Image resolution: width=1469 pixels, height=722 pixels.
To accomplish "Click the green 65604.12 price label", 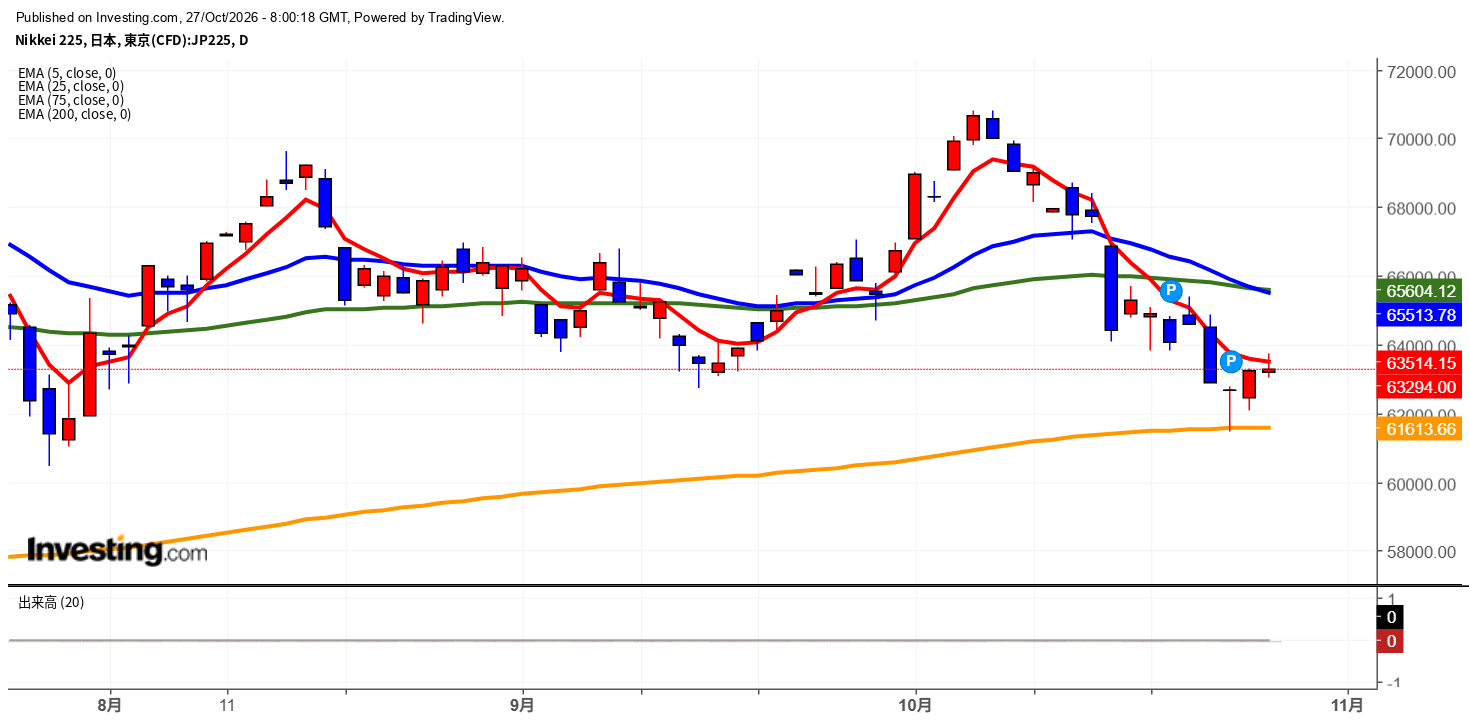I will (1420, 291).
